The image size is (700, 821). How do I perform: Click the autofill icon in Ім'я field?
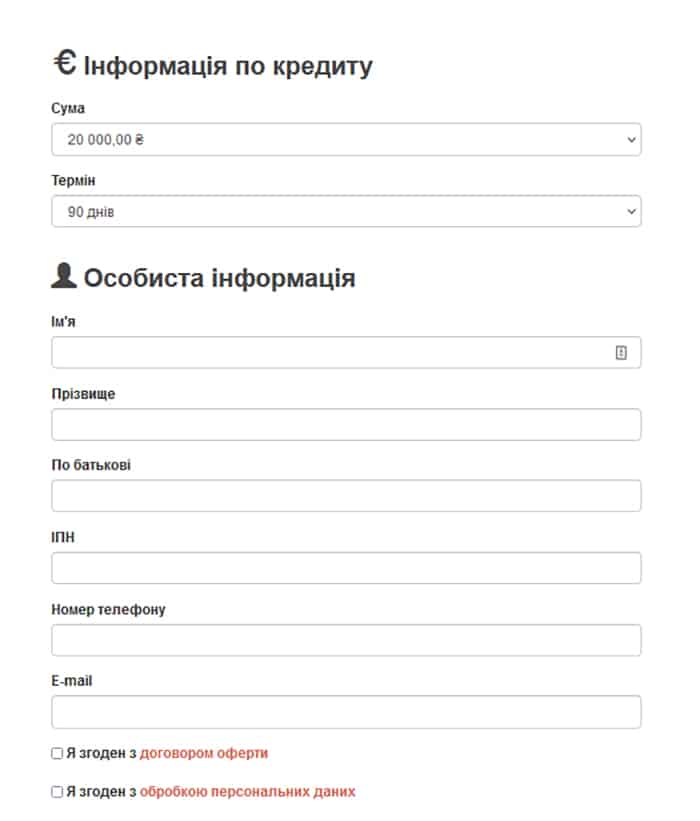tap(621, 352)
